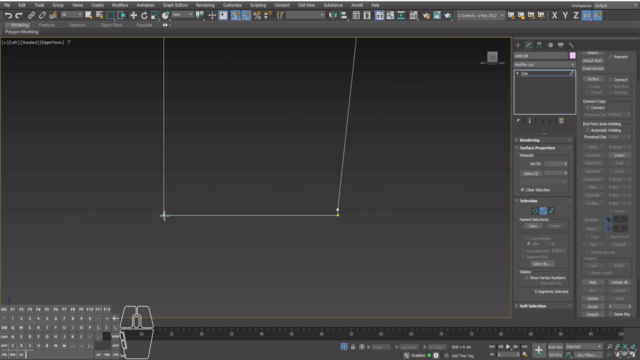
Task: Toggle the Same Shp checkbox
Action: [611, 314]
